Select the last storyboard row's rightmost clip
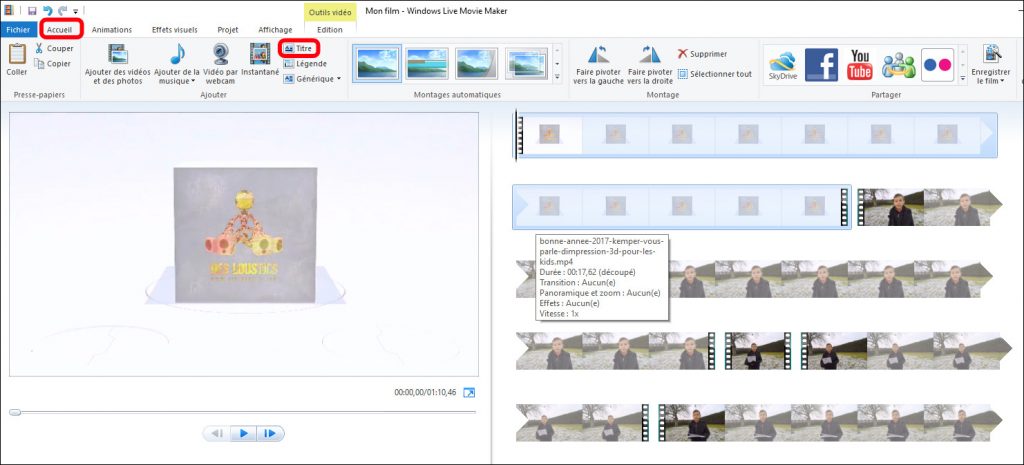Screen dimensions: 1024x465 [829, 423]
